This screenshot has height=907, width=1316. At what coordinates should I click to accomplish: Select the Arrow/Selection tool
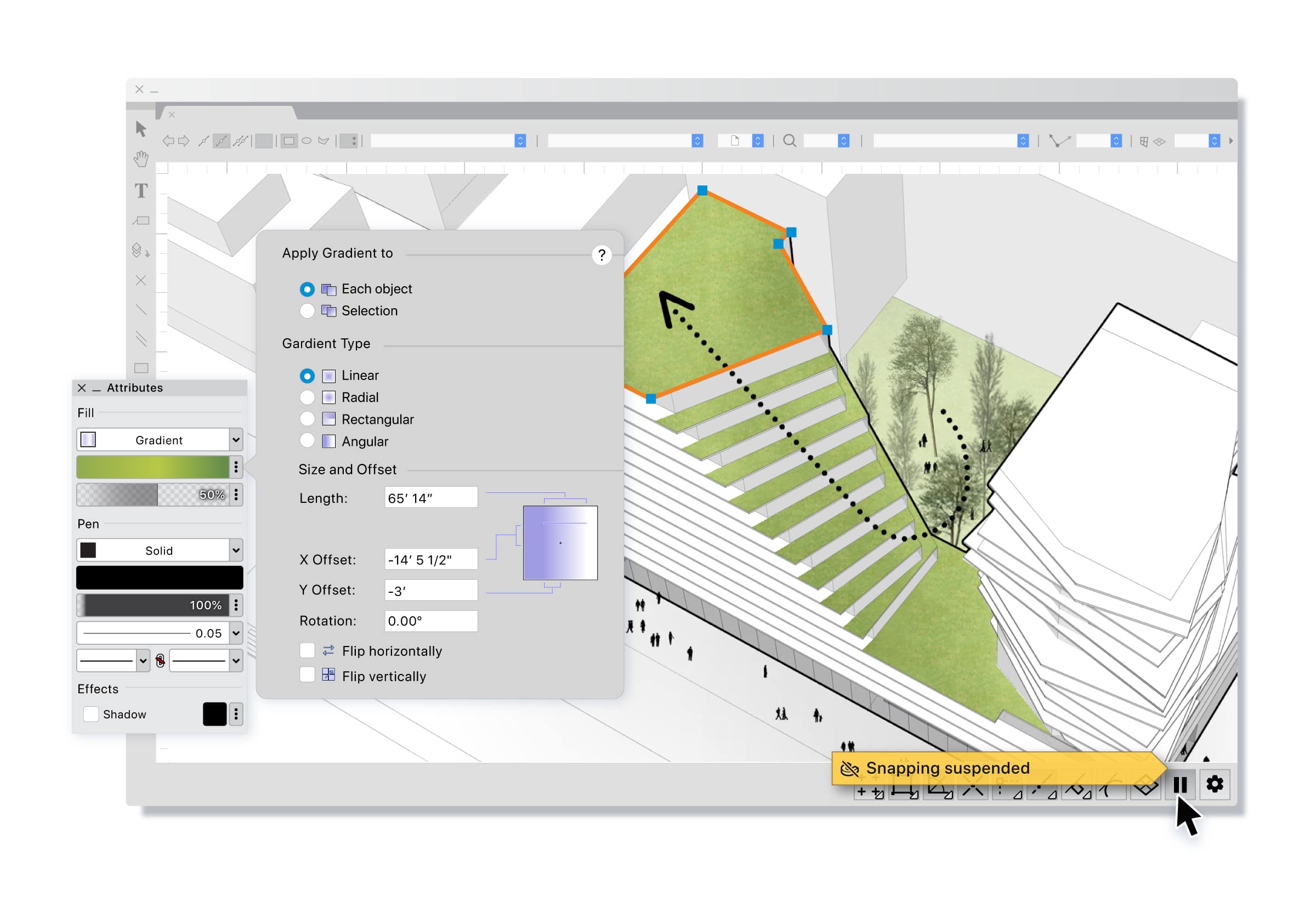pos(140,128)
